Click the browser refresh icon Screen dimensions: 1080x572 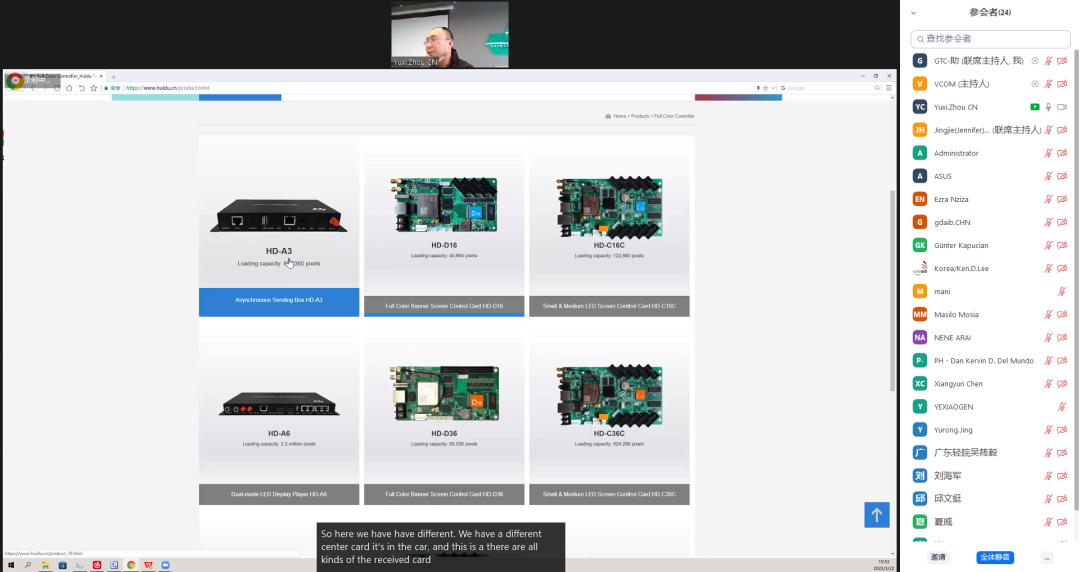[56, 88]
